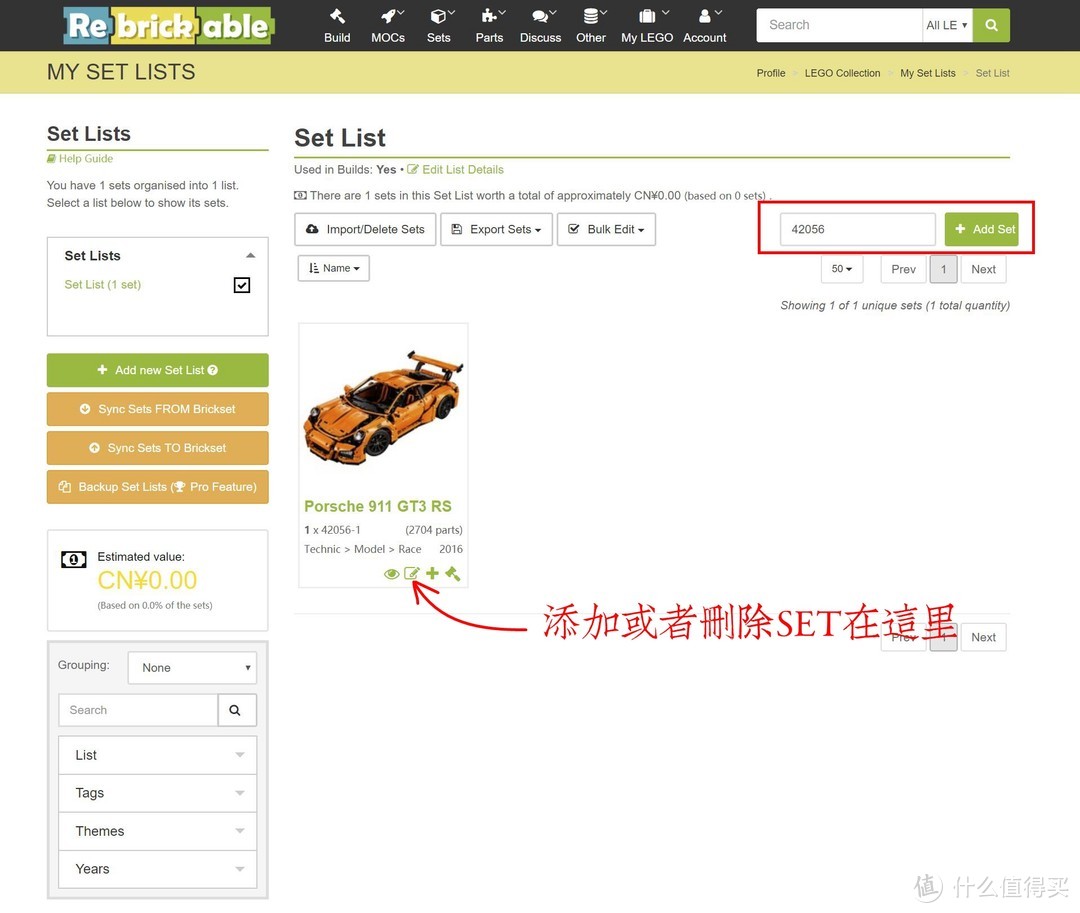Open the Grouping None dropdown
The width and height of the screenshot is (1080, 913).
tap(192, 668)
